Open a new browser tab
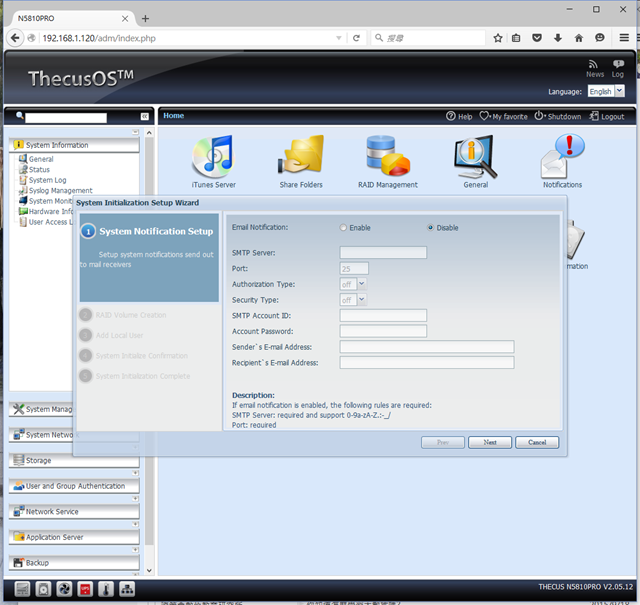The image size is (640, 605). tap(145, 18)
